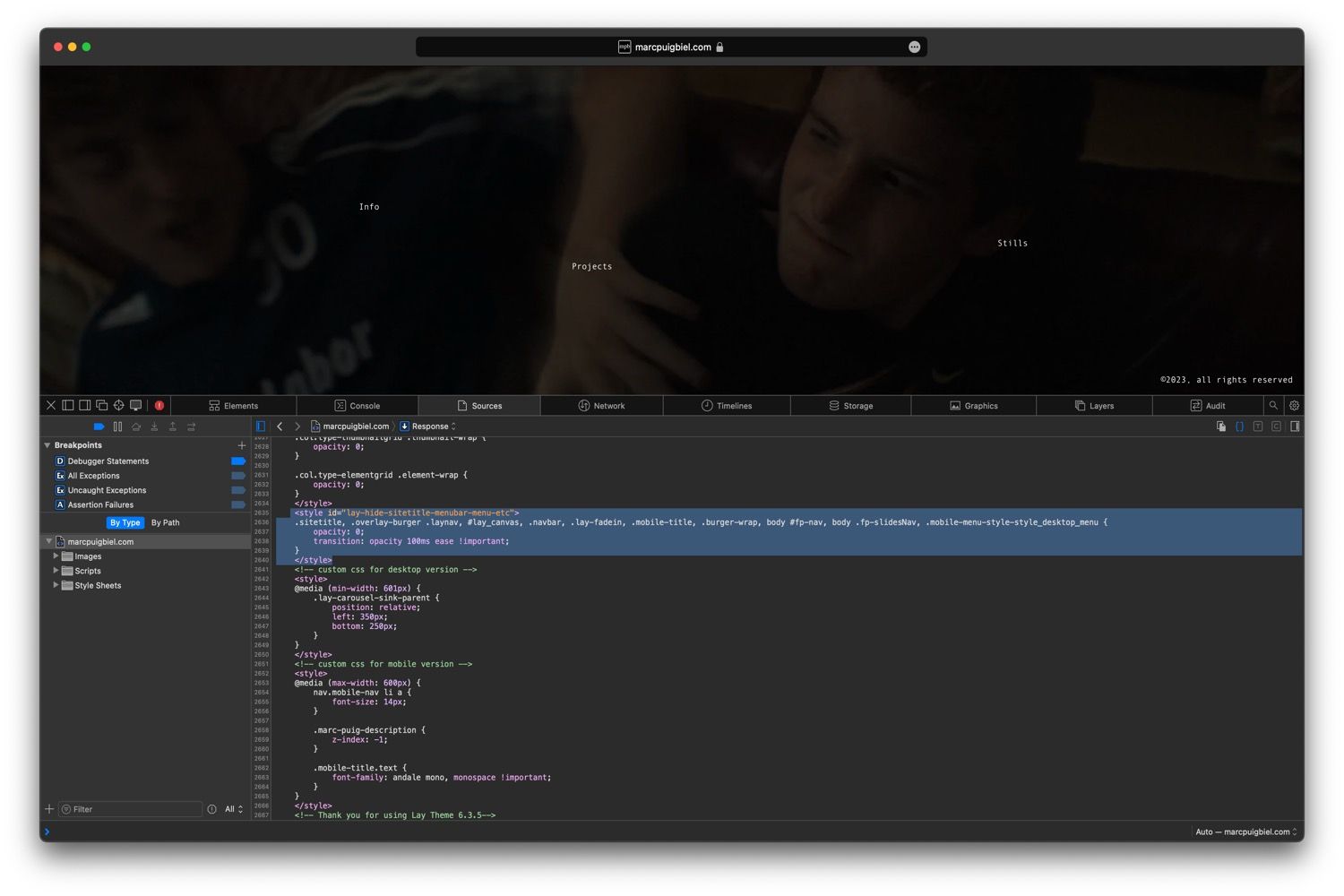This screenshot has width=1344, height=896.
Task: Toggle Debugger Statements breakpoint marker
Action: click(238, 461)
